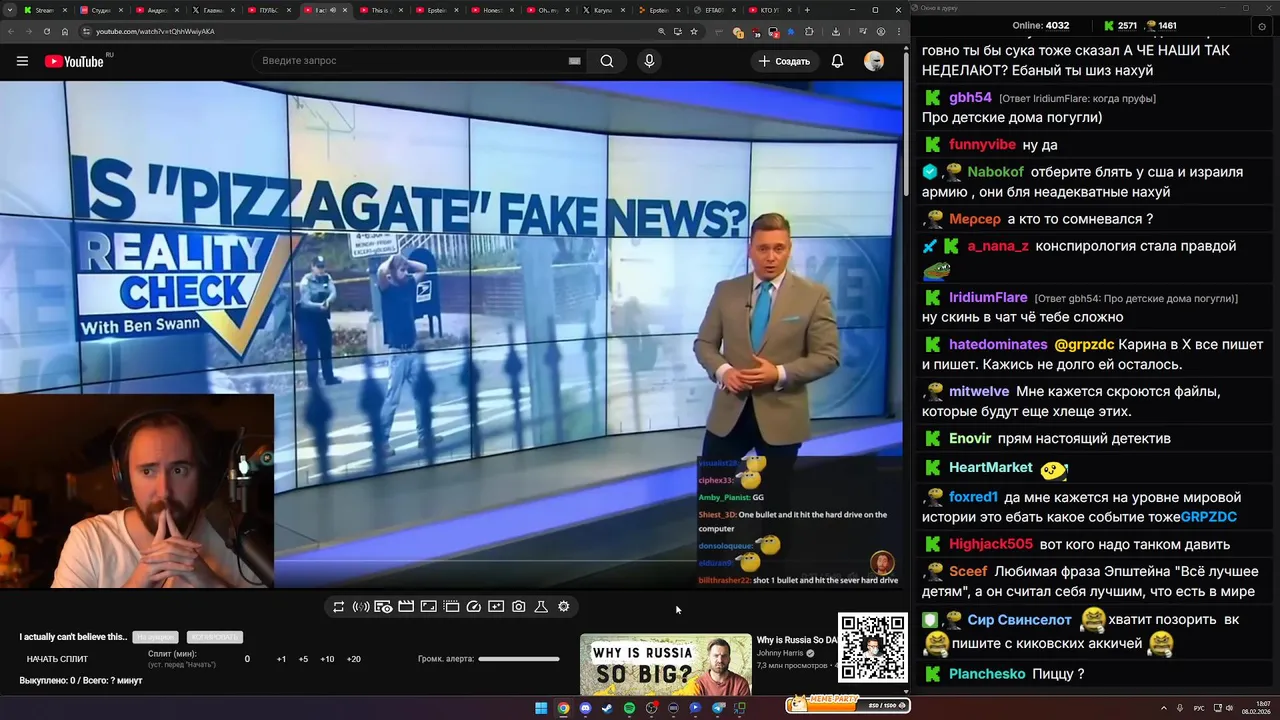
Task: Click the browser home icon
Action: (65, 31)
